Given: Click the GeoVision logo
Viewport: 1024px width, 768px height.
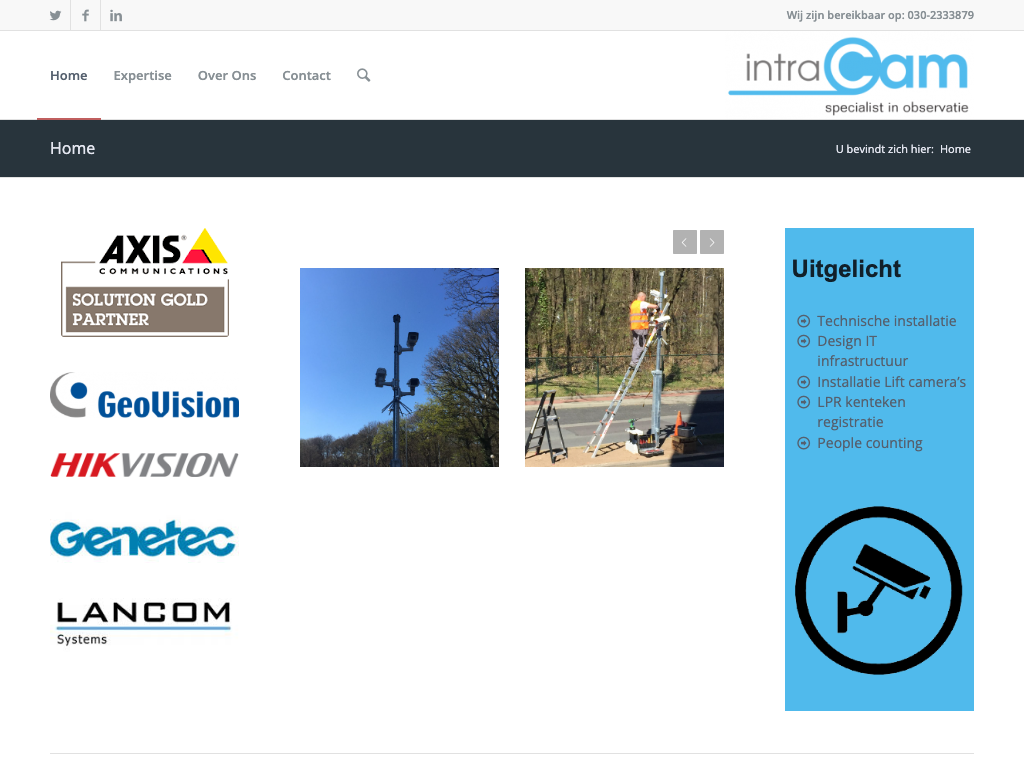Looking at the screenshot, I should coord(145,396).
